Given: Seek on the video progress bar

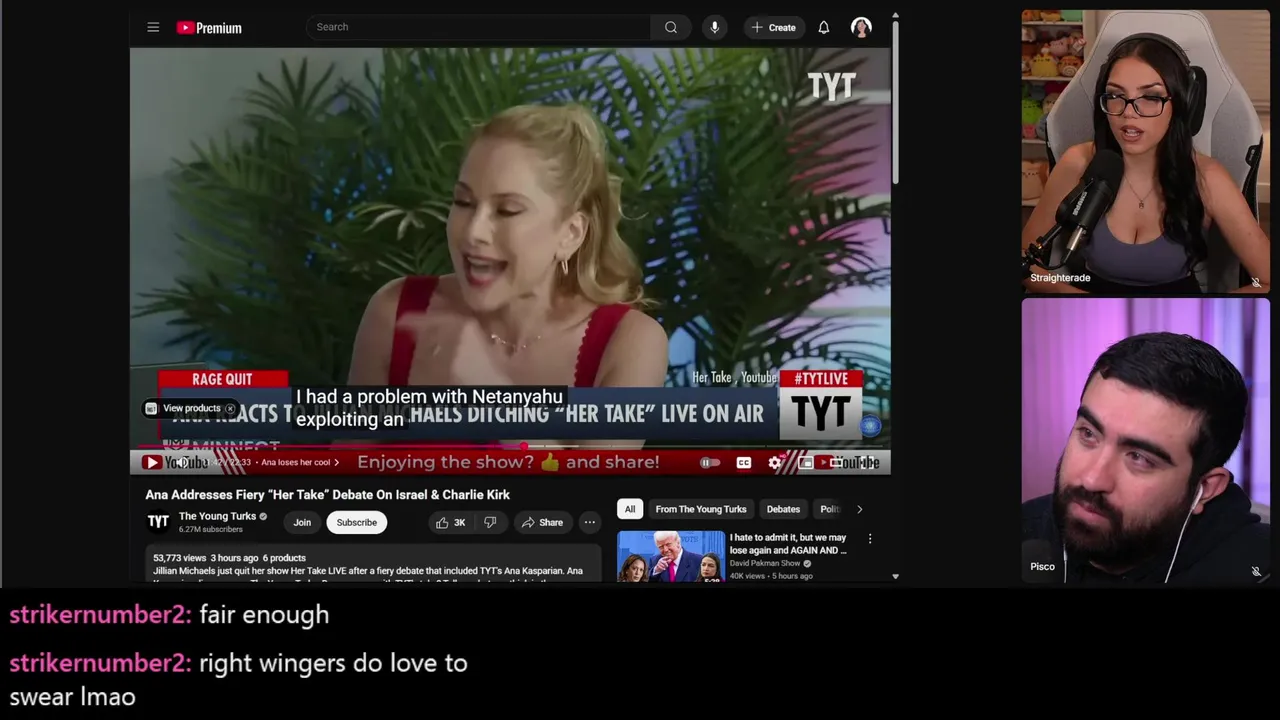Looking at the screenshot, I should [510, 447].
